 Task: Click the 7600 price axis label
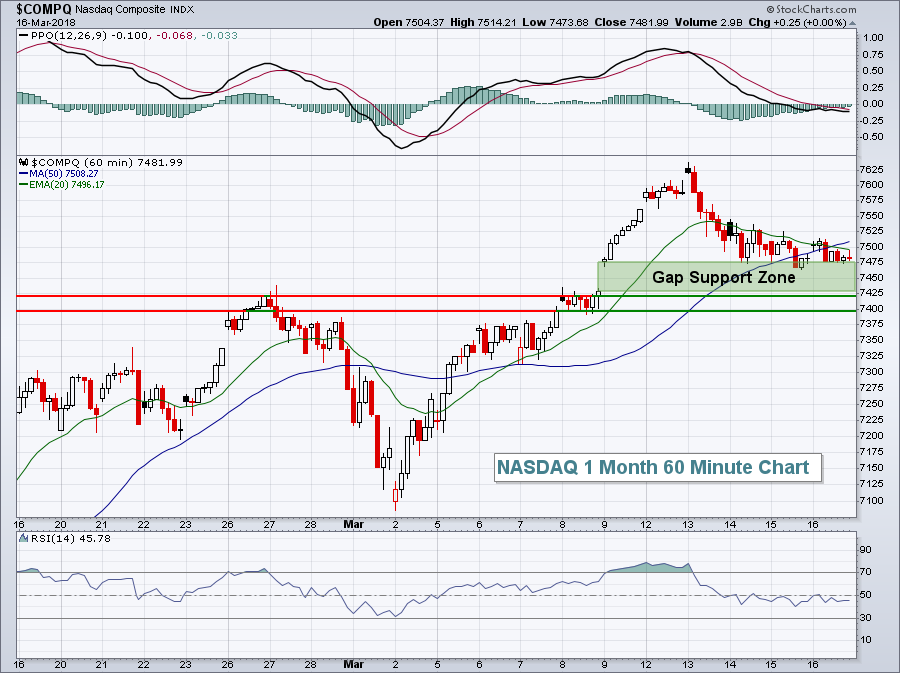(871, 185)
